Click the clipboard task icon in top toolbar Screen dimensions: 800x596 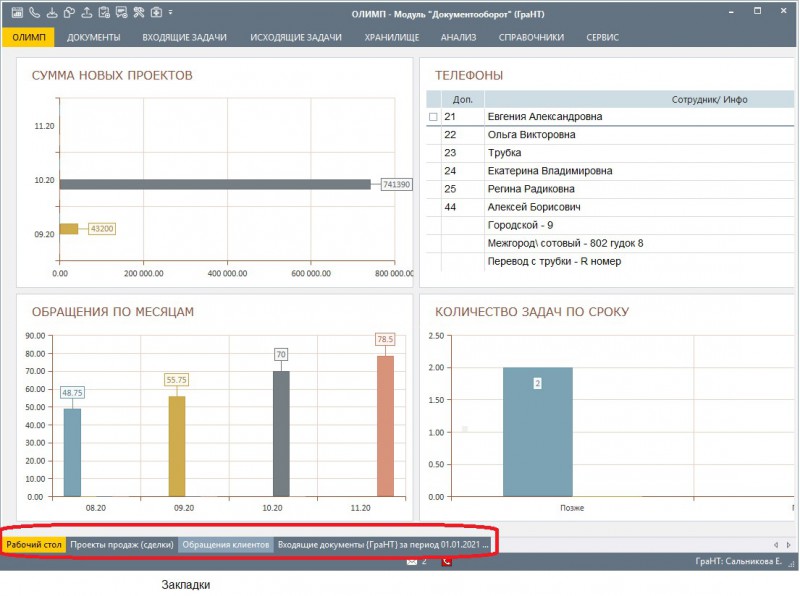click(x=103, y=13)
